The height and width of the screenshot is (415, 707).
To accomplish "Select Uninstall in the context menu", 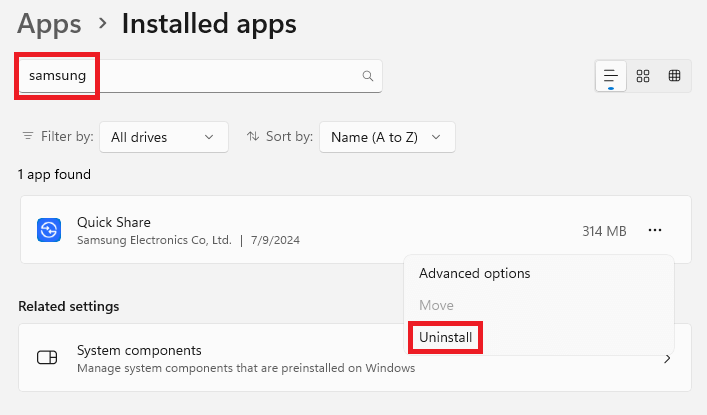I will coord(445,338).
